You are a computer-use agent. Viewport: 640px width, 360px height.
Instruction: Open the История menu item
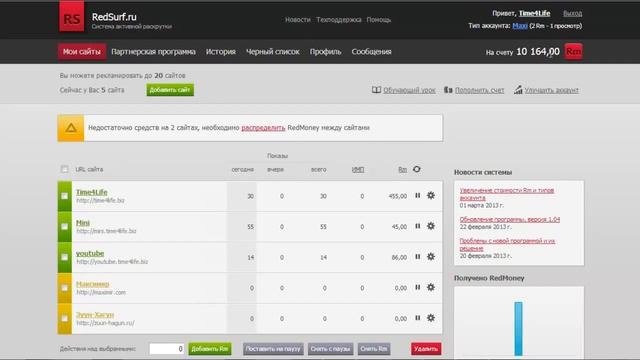221,52
